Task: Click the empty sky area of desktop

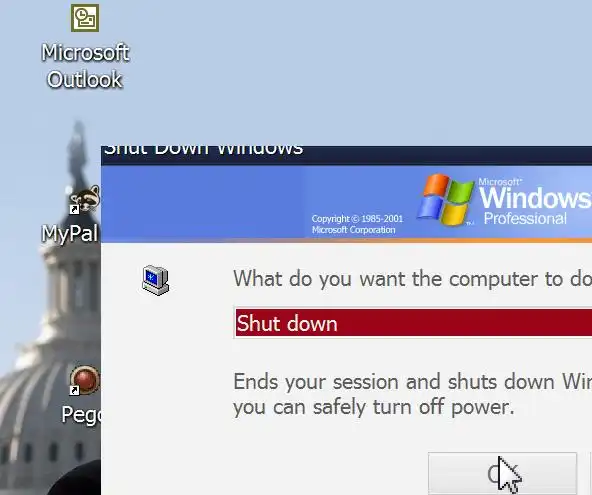Action: click(x=340, y=68)
